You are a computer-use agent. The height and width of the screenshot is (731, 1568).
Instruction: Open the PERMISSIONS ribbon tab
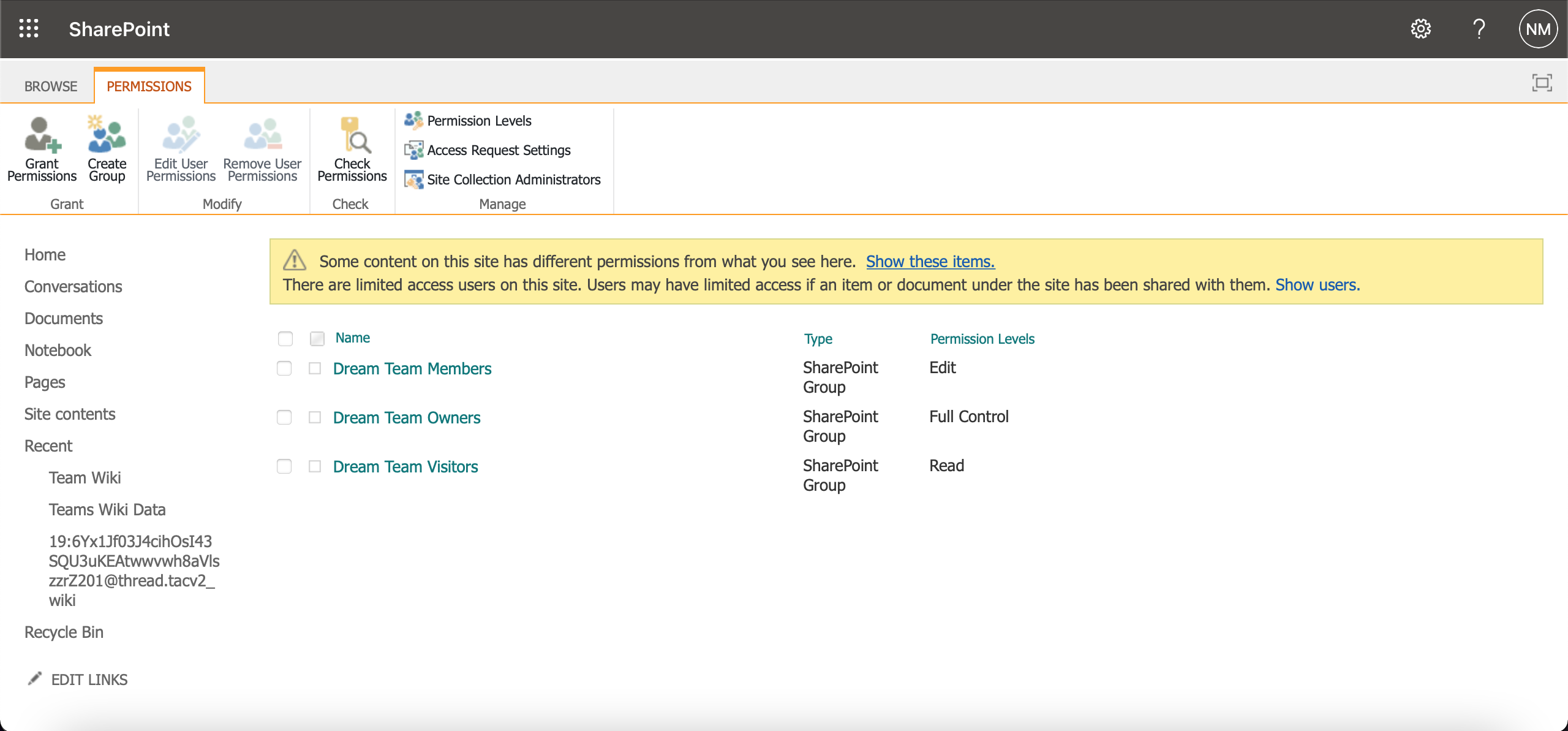pyautogui.click(x=149, y=86)
